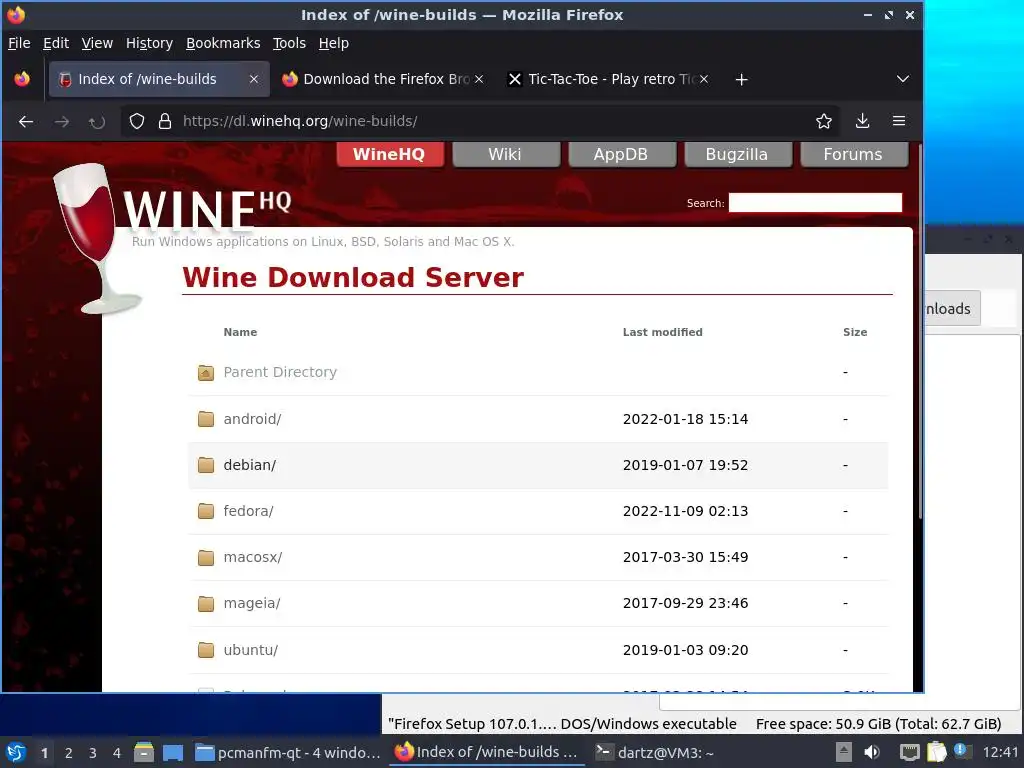The width and height of the screenshot is (1024, 768).
Task: Open the Tools menu
Action: tap(289, 43)
